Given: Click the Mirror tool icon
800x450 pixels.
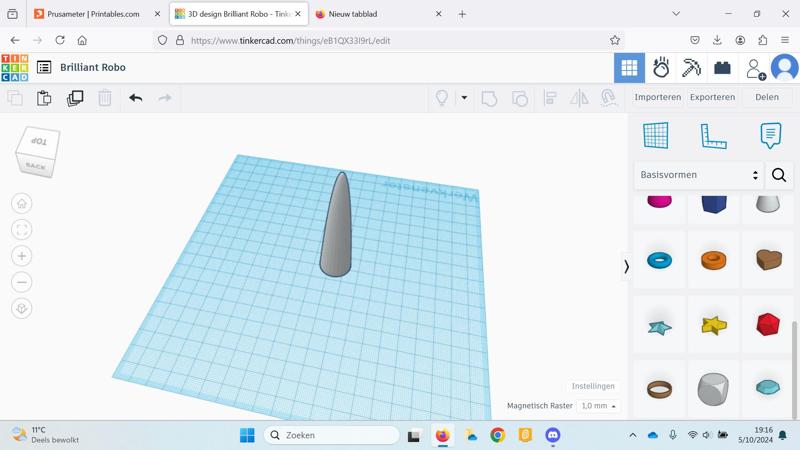Looking at the screenshot, I should (x=579, y=97).
